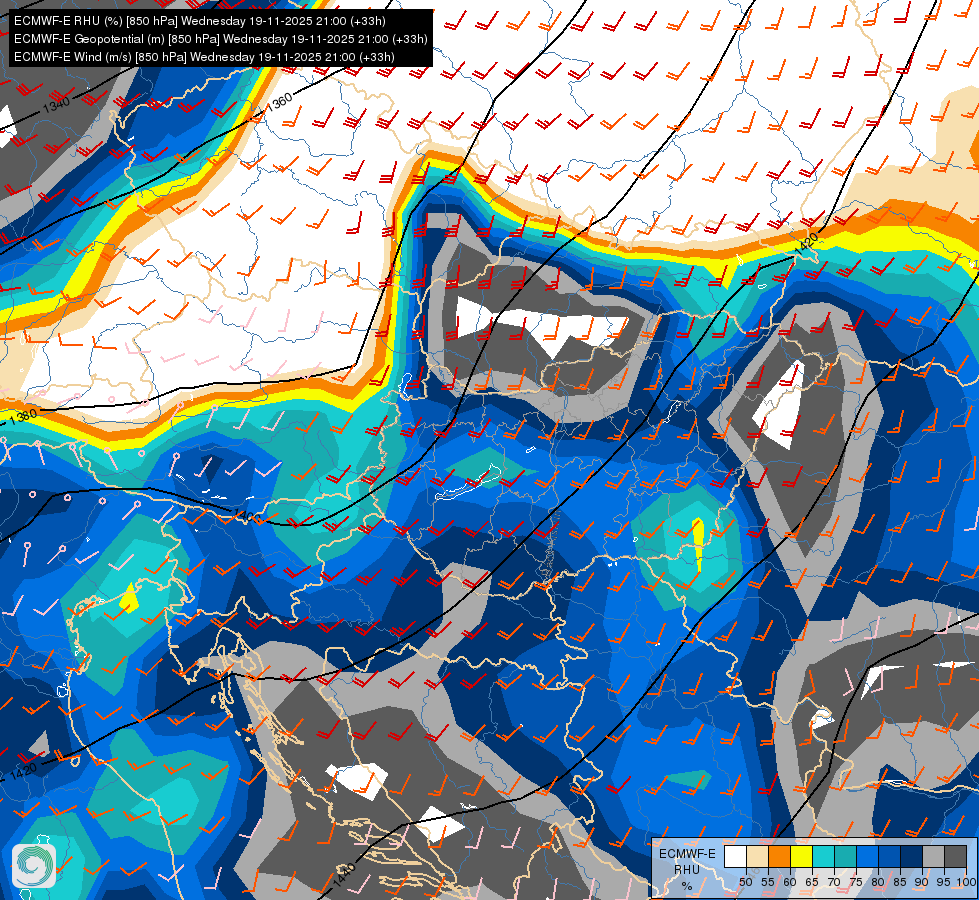Screen dimensions: 979x900
Task: Select the ECMWF-E RHU (%) header line
Action: coord(200,21)
